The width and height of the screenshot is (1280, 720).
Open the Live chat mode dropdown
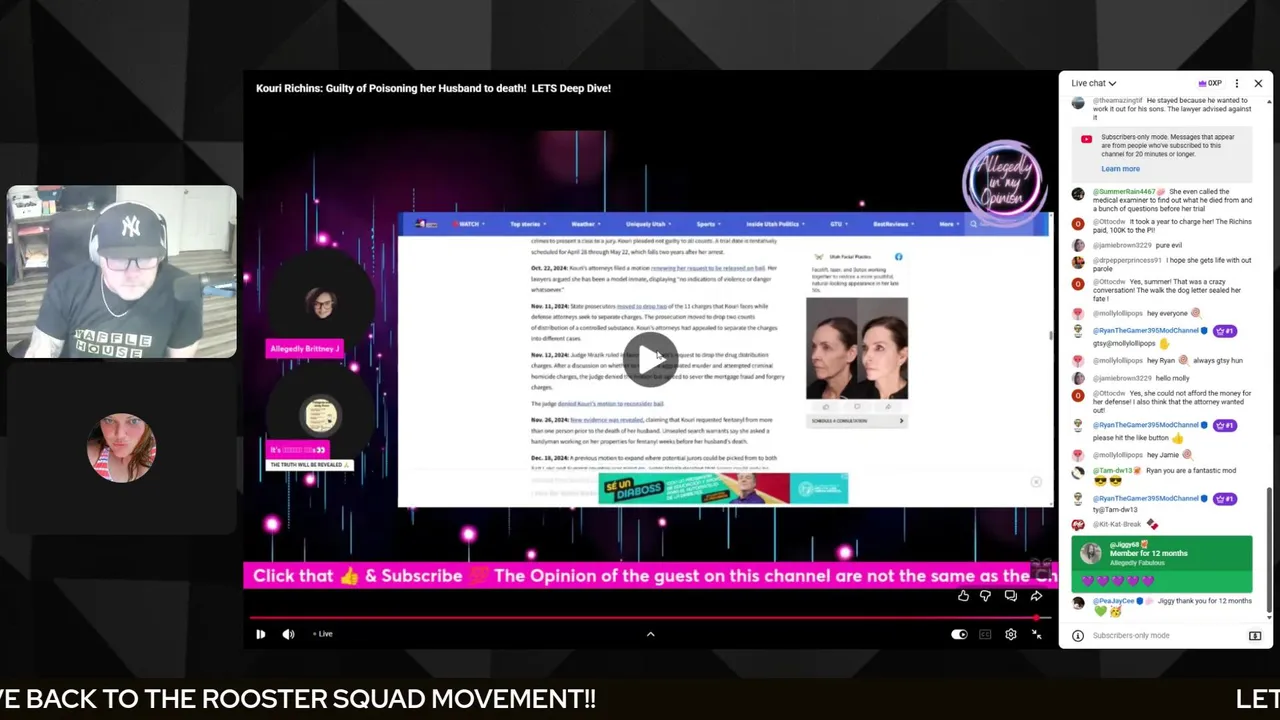[1093, 83]
